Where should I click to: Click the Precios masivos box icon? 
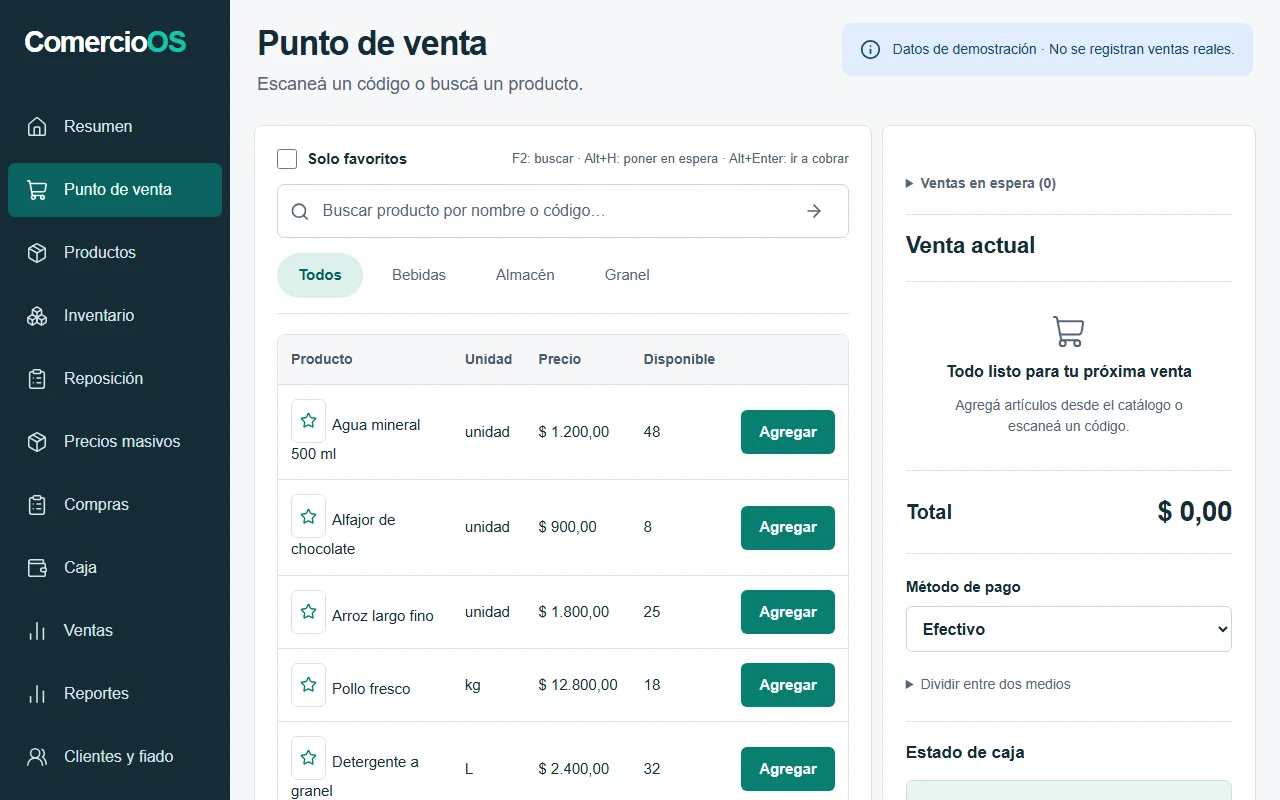coord(37,442)
